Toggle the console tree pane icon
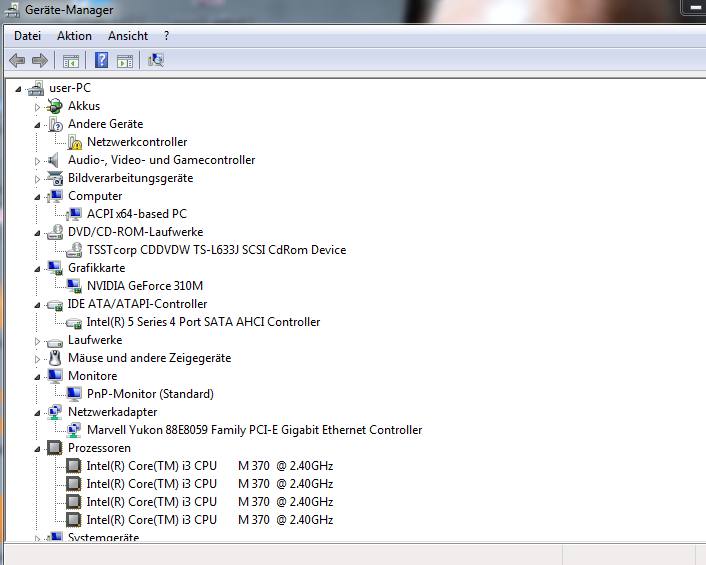Screen dimensions: 706x565 [71, 61]
